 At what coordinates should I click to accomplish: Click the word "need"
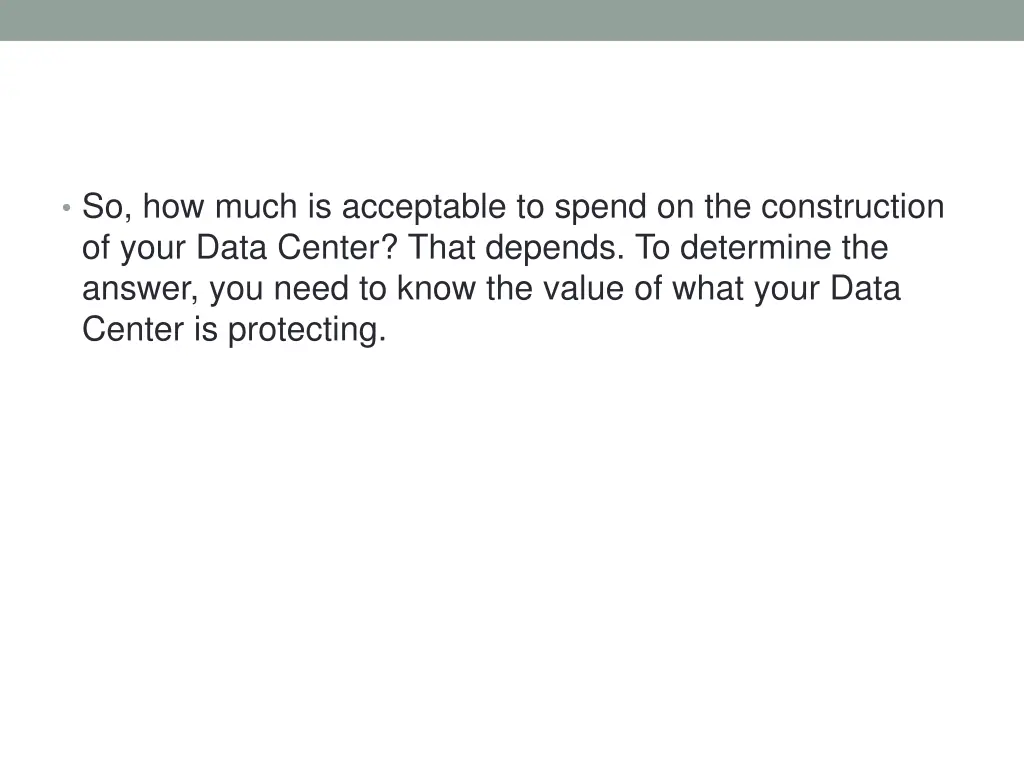[x=313, y=289]
